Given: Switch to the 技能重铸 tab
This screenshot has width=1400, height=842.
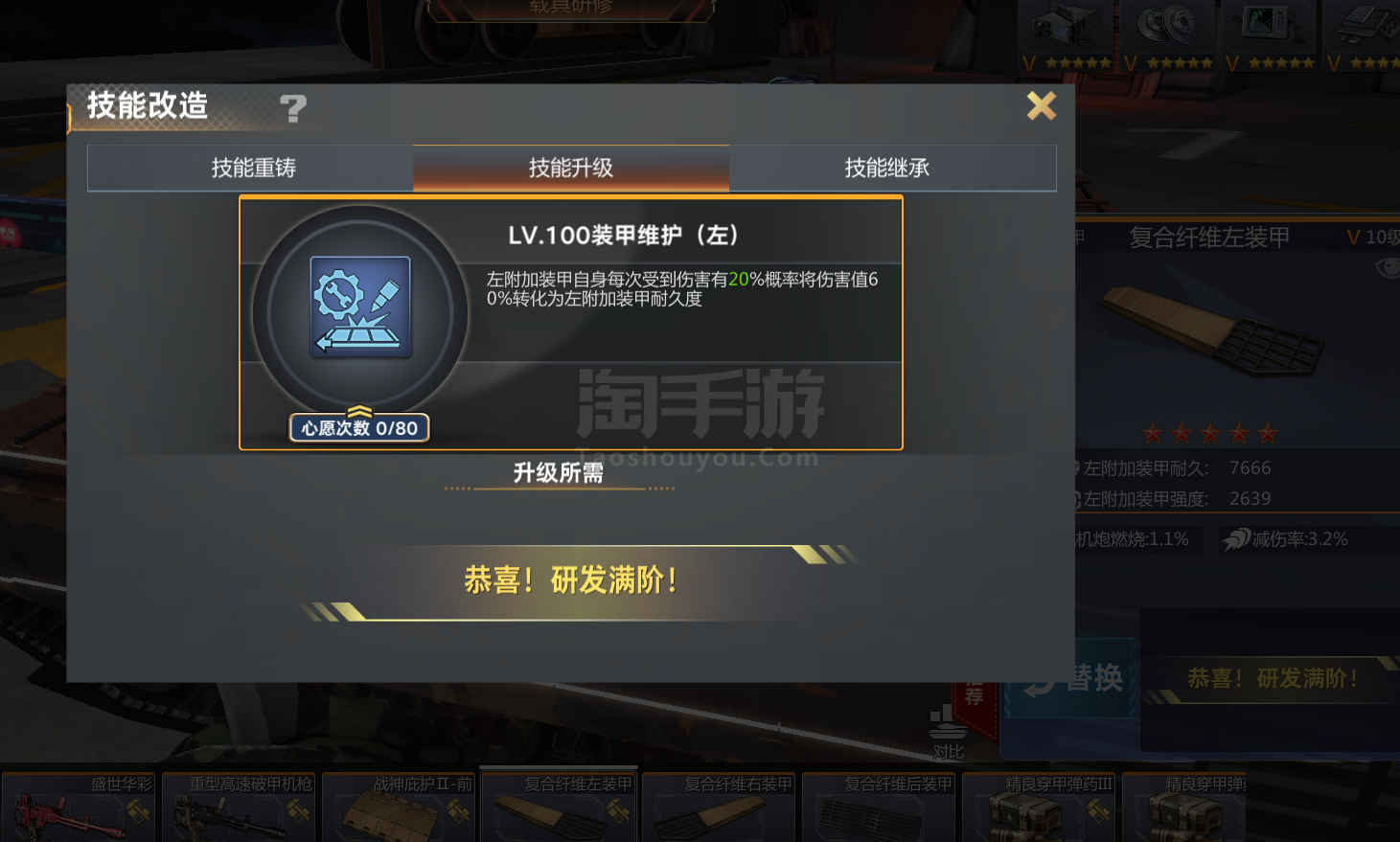Looking at the screenshot, I should pos(251,168).
